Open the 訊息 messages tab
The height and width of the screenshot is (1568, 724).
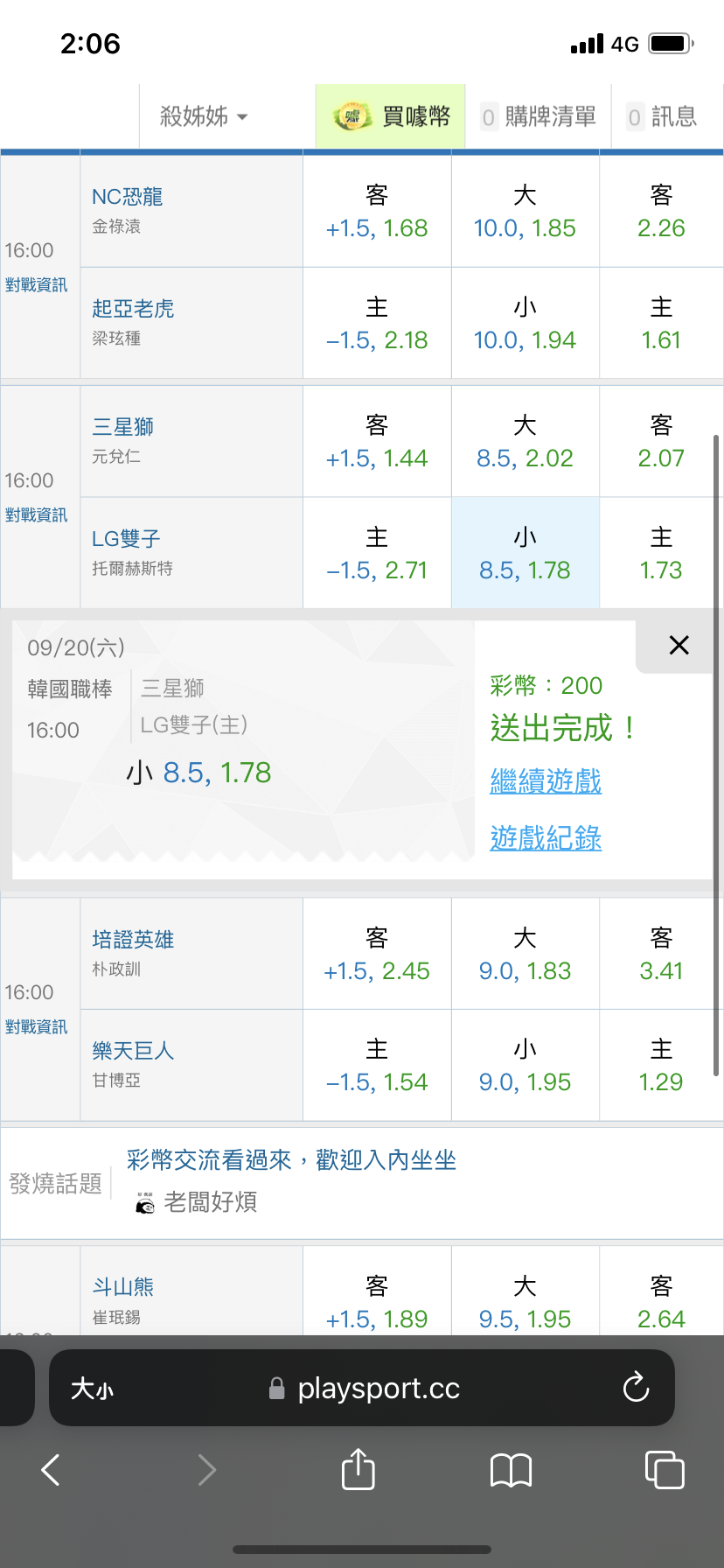point(662,116)
